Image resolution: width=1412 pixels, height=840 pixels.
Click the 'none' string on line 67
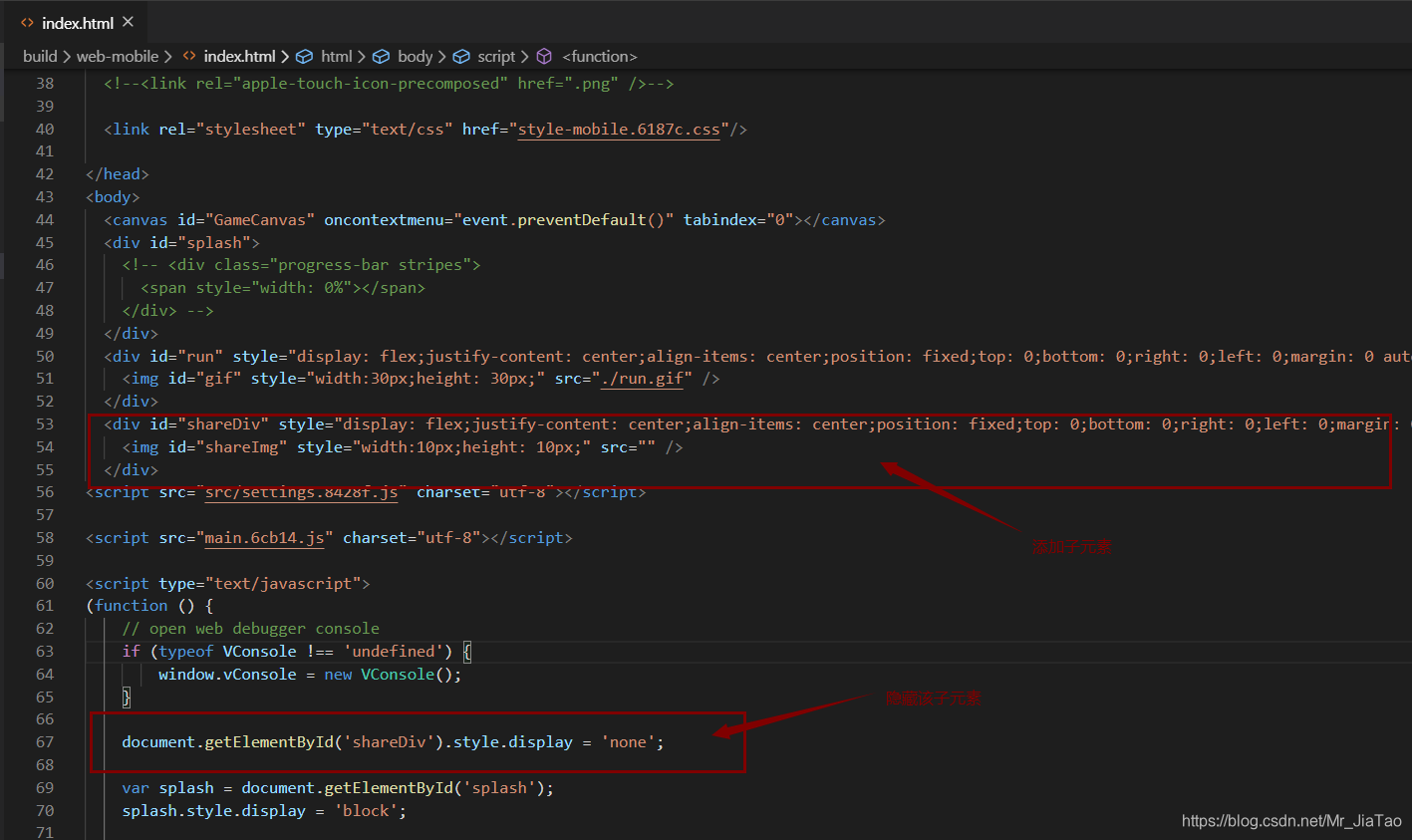[x=628, y=742]
